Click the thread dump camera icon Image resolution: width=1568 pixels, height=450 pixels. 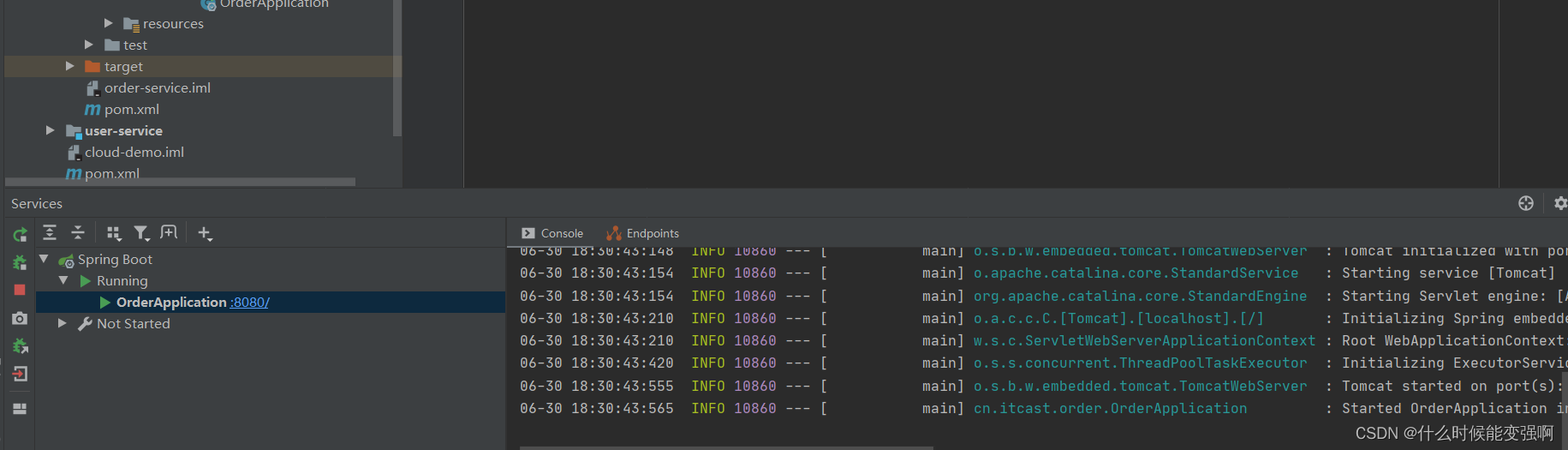(x=20, y=318)
